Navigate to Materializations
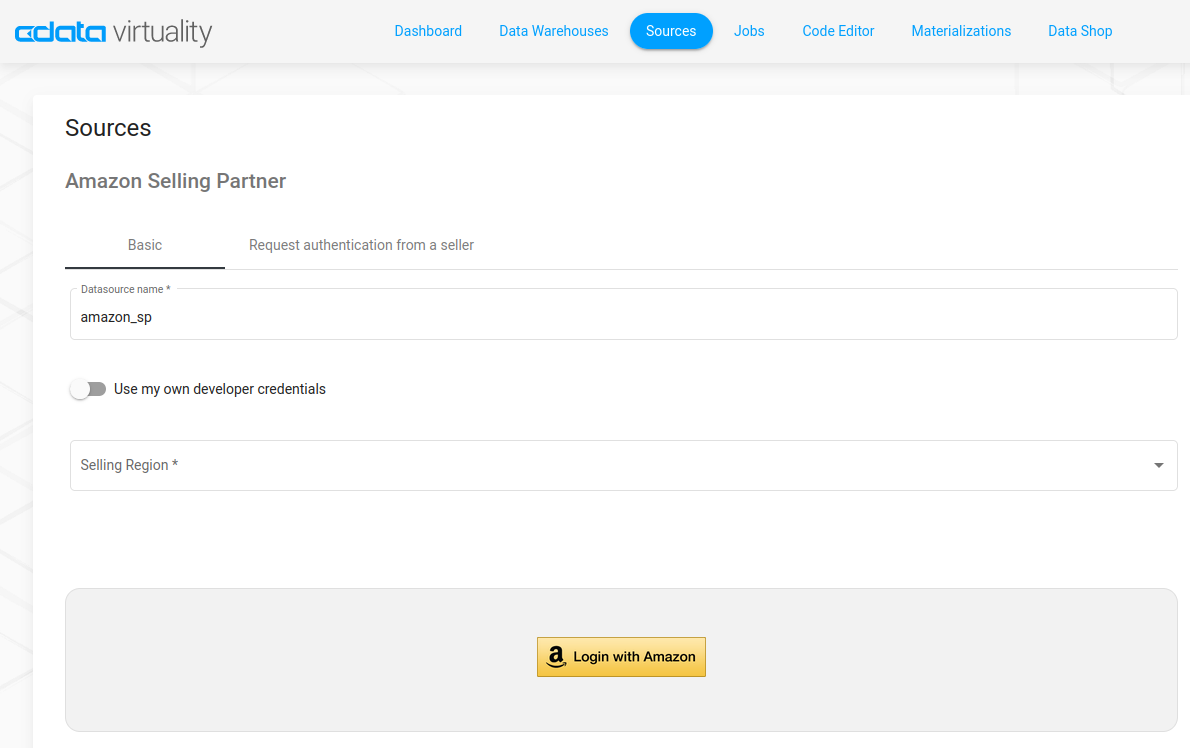This screenshot has width=1190, height=748. click(x=961, y=31)
